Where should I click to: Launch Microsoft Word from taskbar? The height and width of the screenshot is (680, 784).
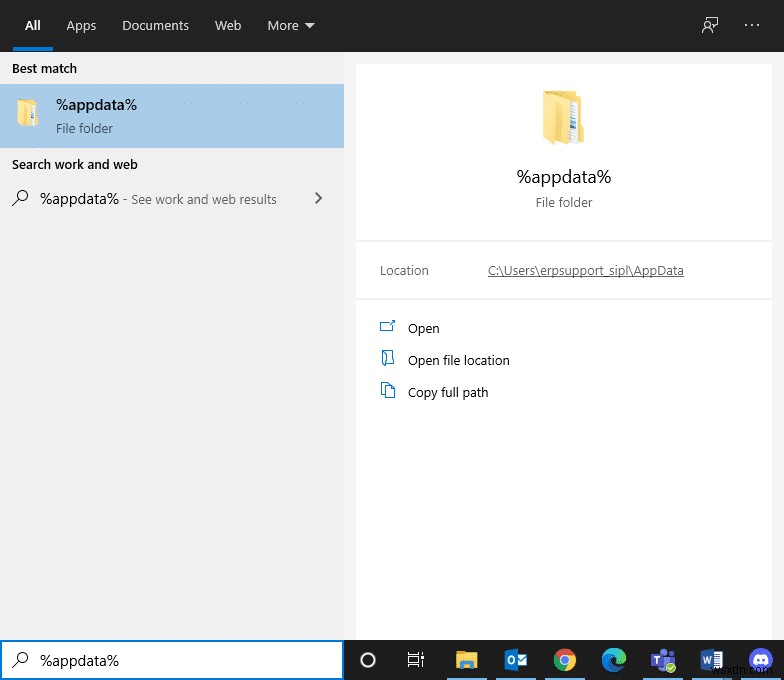712,660
